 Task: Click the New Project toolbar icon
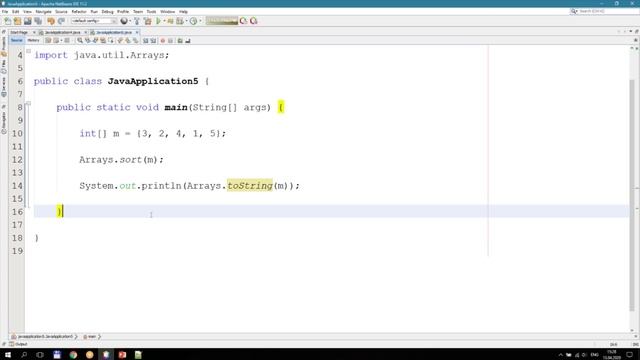(x=18, y=21)
